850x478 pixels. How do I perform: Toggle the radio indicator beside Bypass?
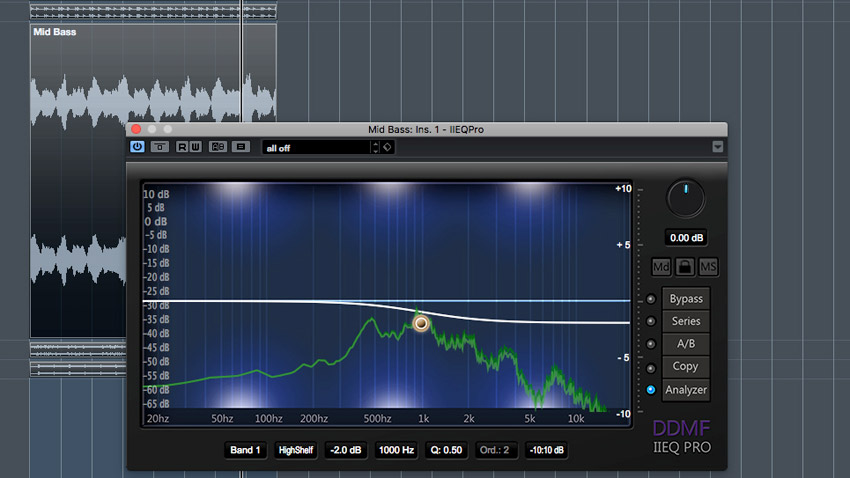click(651, 299)
